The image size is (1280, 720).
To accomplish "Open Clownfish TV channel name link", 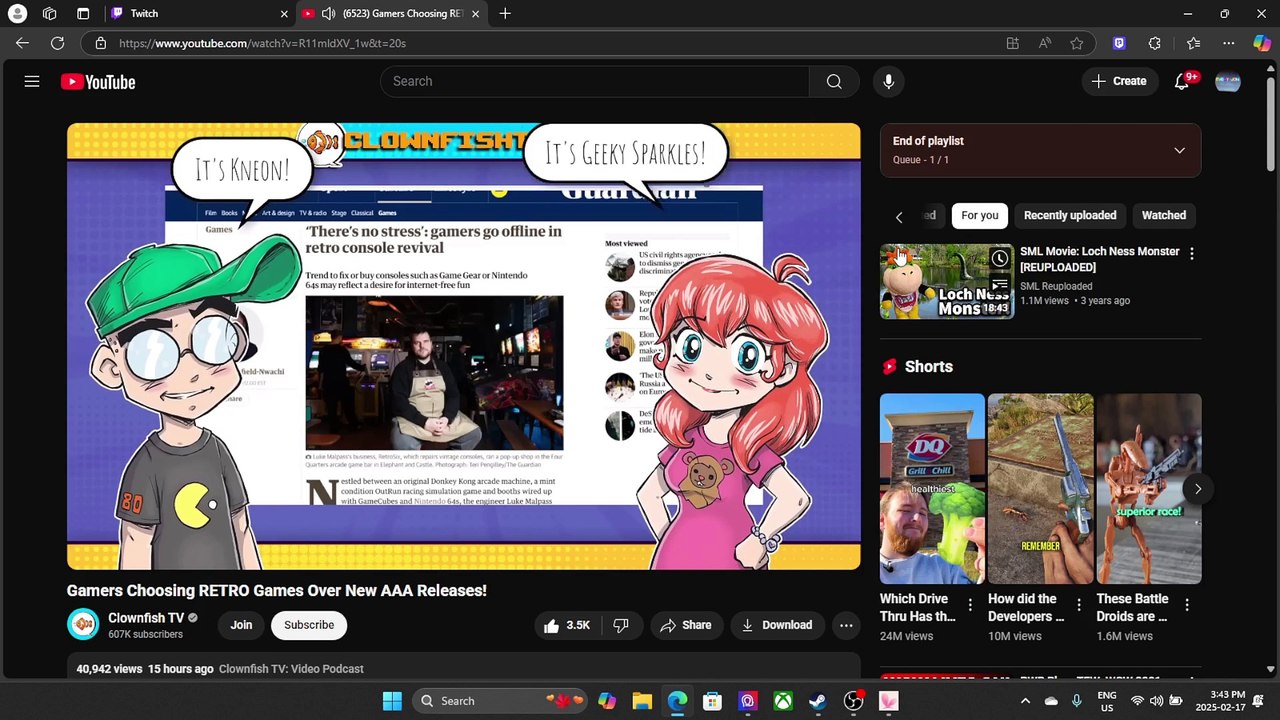I will click(146, 618).
